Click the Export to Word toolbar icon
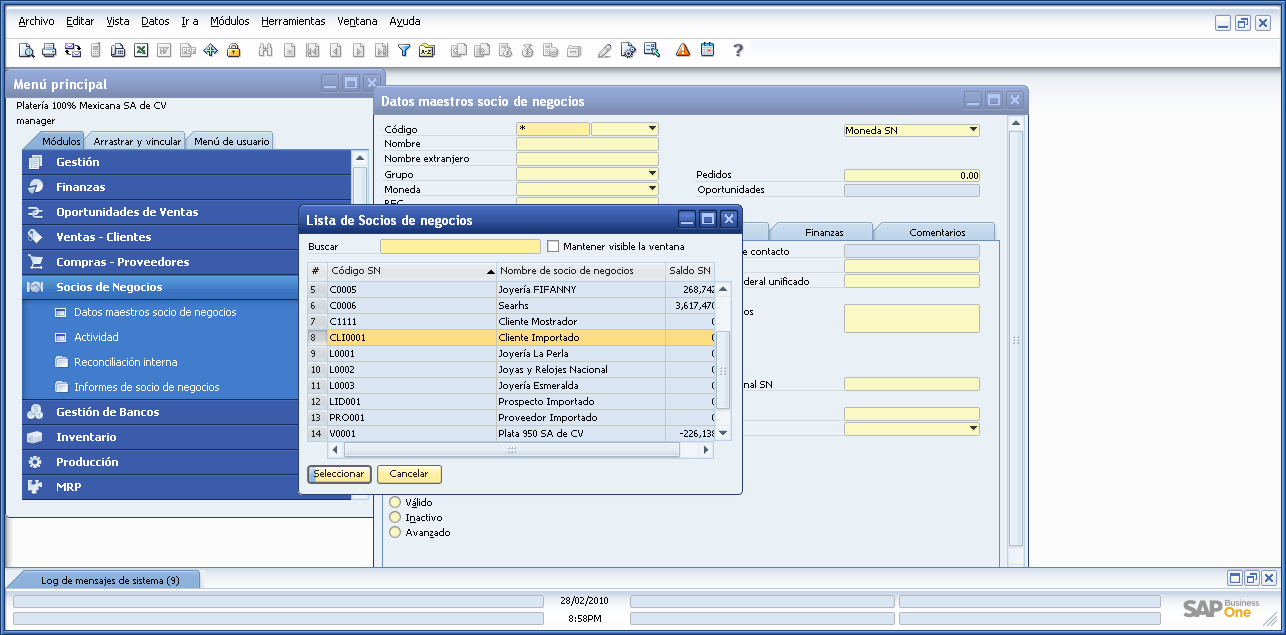The image size is (1286, 635). 164,49
